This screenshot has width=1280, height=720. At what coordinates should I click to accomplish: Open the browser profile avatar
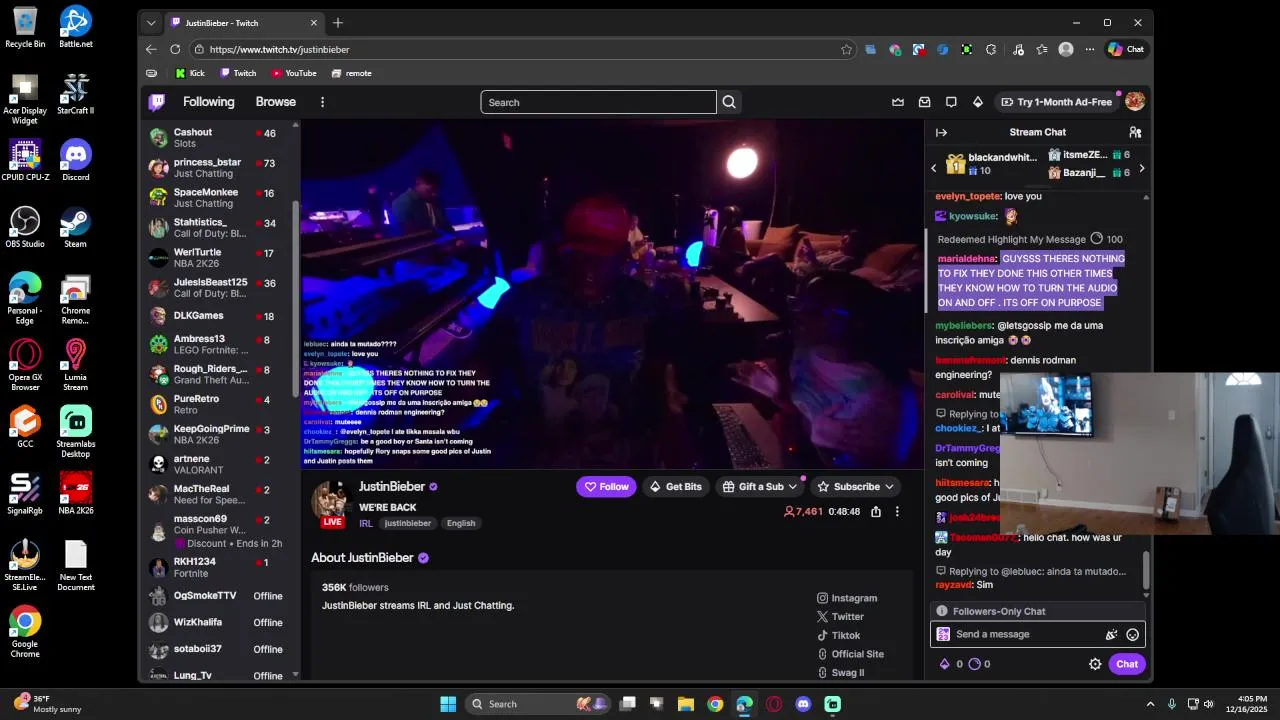pyautogui.click(x=1066, y=49)
